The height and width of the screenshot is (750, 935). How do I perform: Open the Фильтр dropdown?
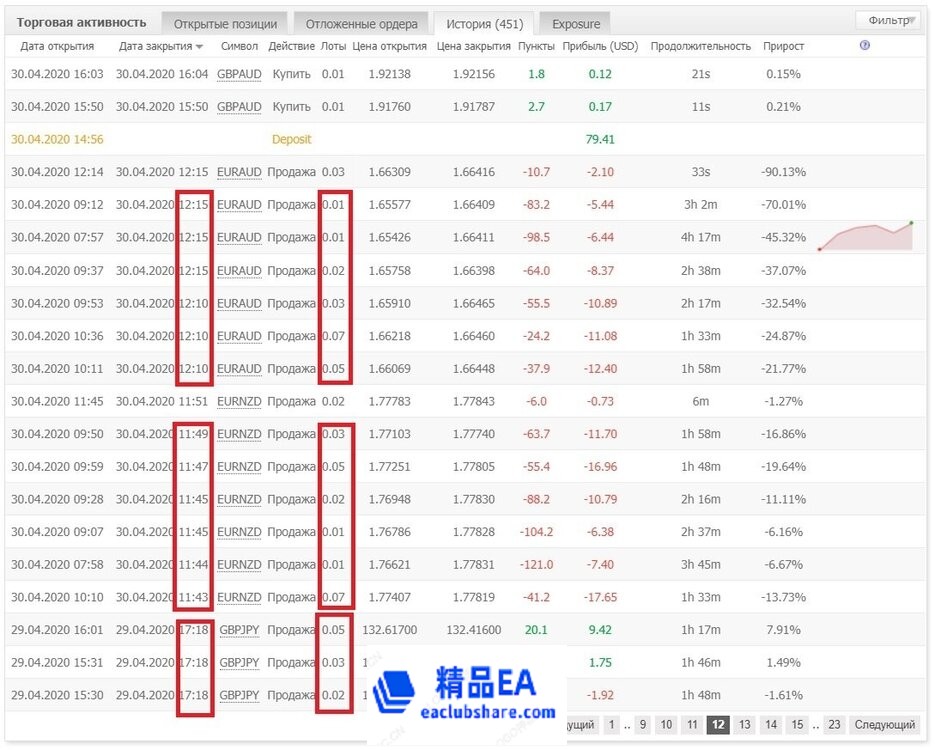pyautogui.click(x=887, y=20)
